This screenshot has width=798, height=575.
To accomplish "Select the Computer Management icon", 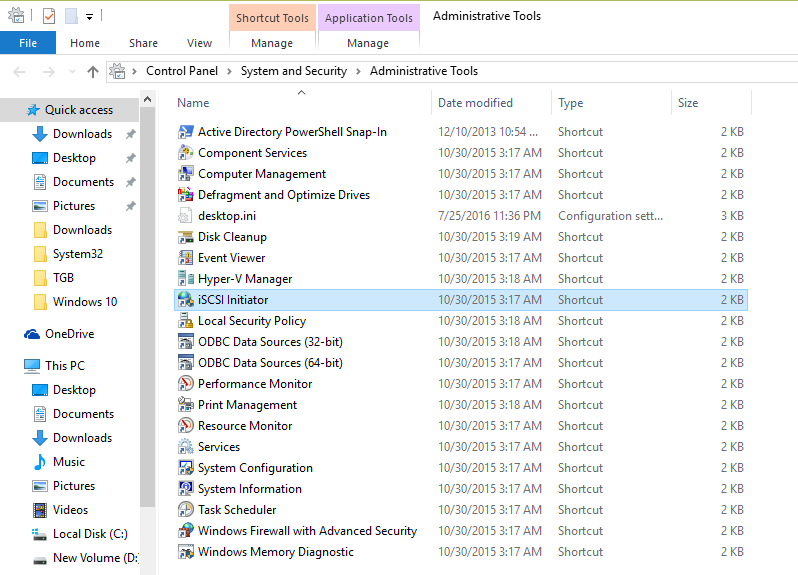I will coord(185,174).
